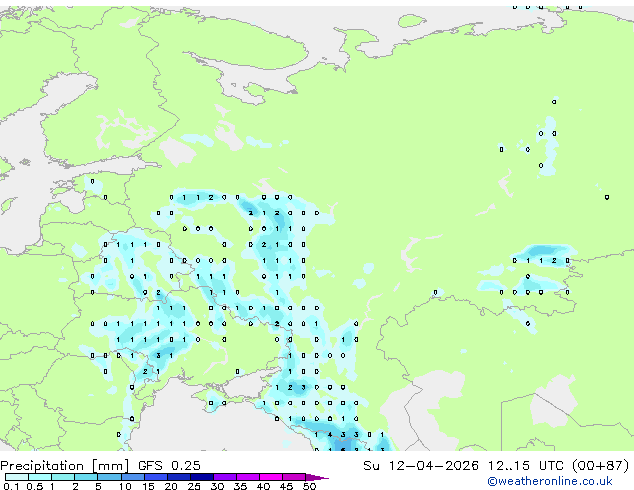This screenshot has height=490, width=634.
Task: Pick the legend swatch between 2 and 5
Action: coord(87,477)
